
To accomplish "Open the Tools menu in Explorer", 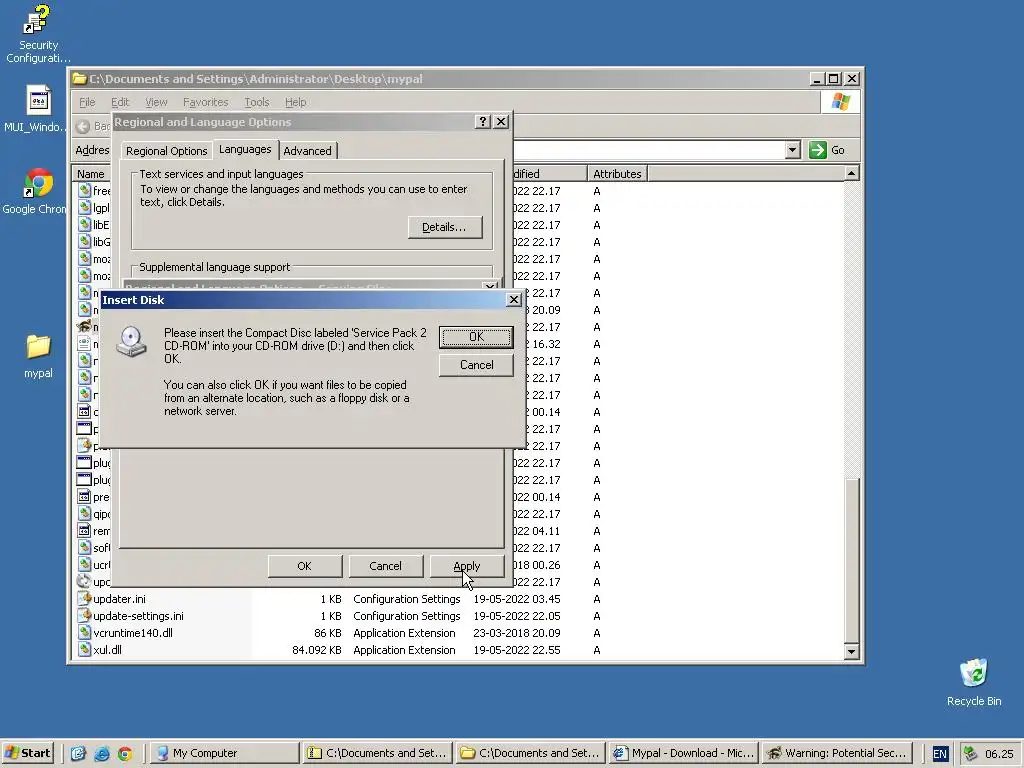I will [257, 102].
